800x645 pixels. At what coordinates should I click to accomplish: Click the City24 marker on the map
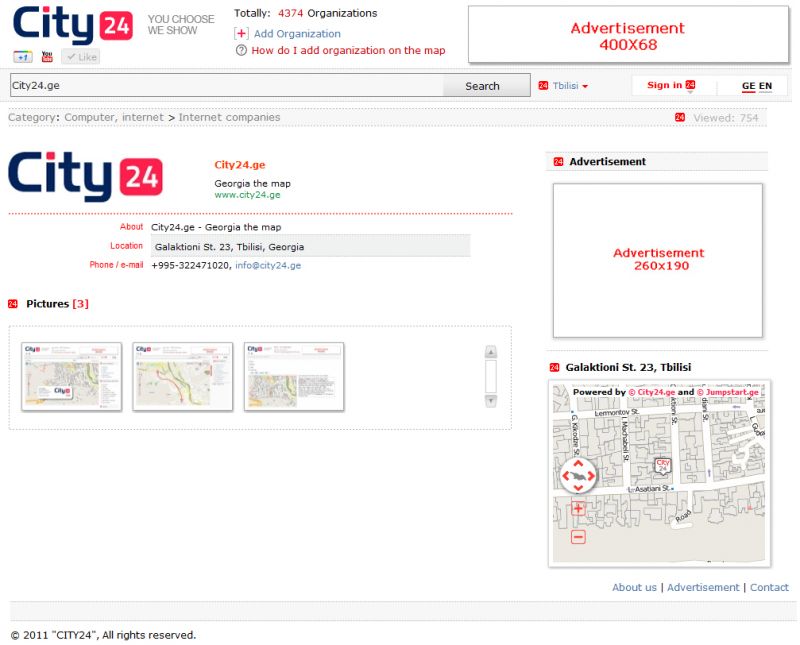click(x=662, y=465)
